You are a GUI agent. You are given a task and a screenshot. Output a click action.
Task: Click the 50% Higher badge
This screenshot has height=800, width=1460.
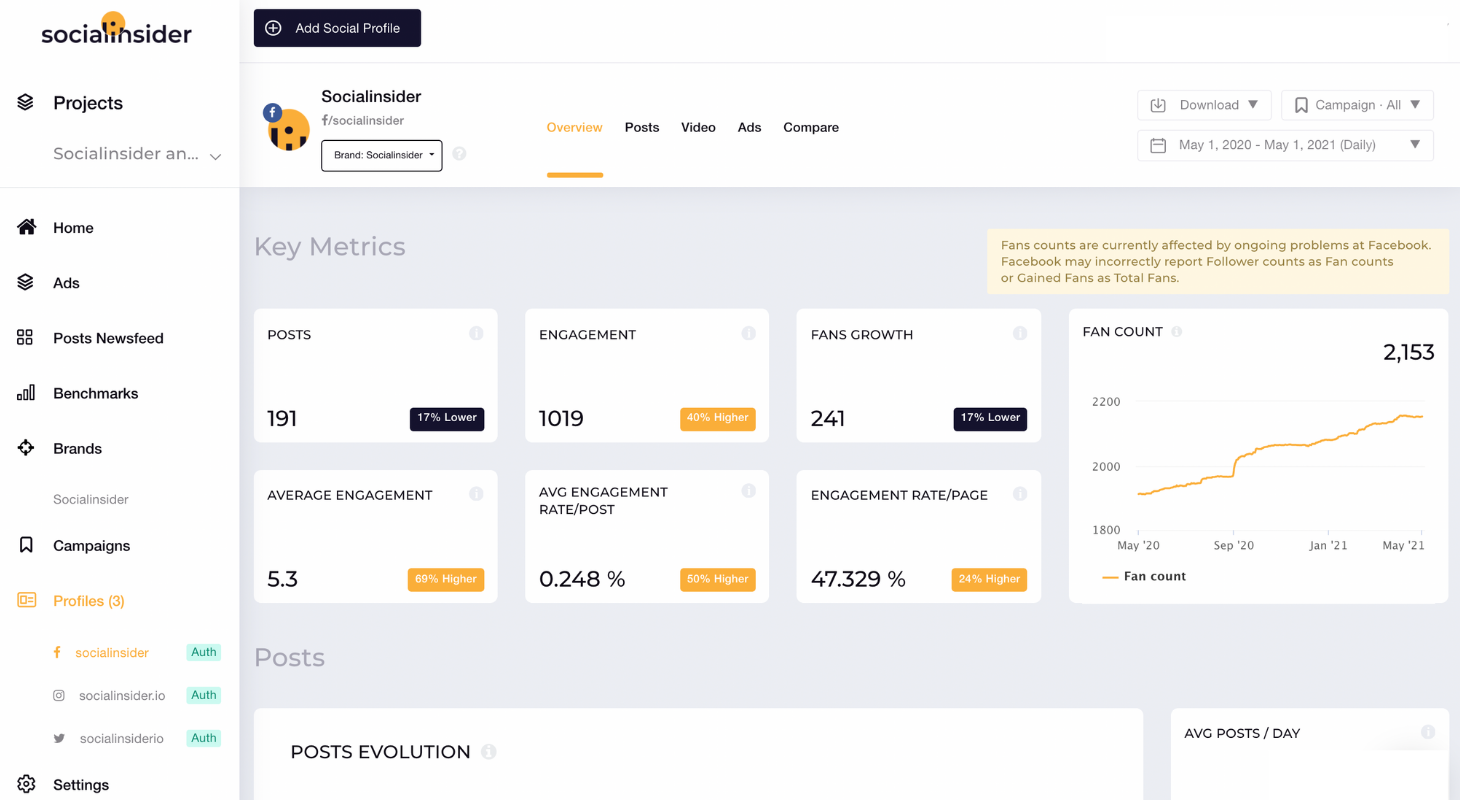tap(718, 579)
